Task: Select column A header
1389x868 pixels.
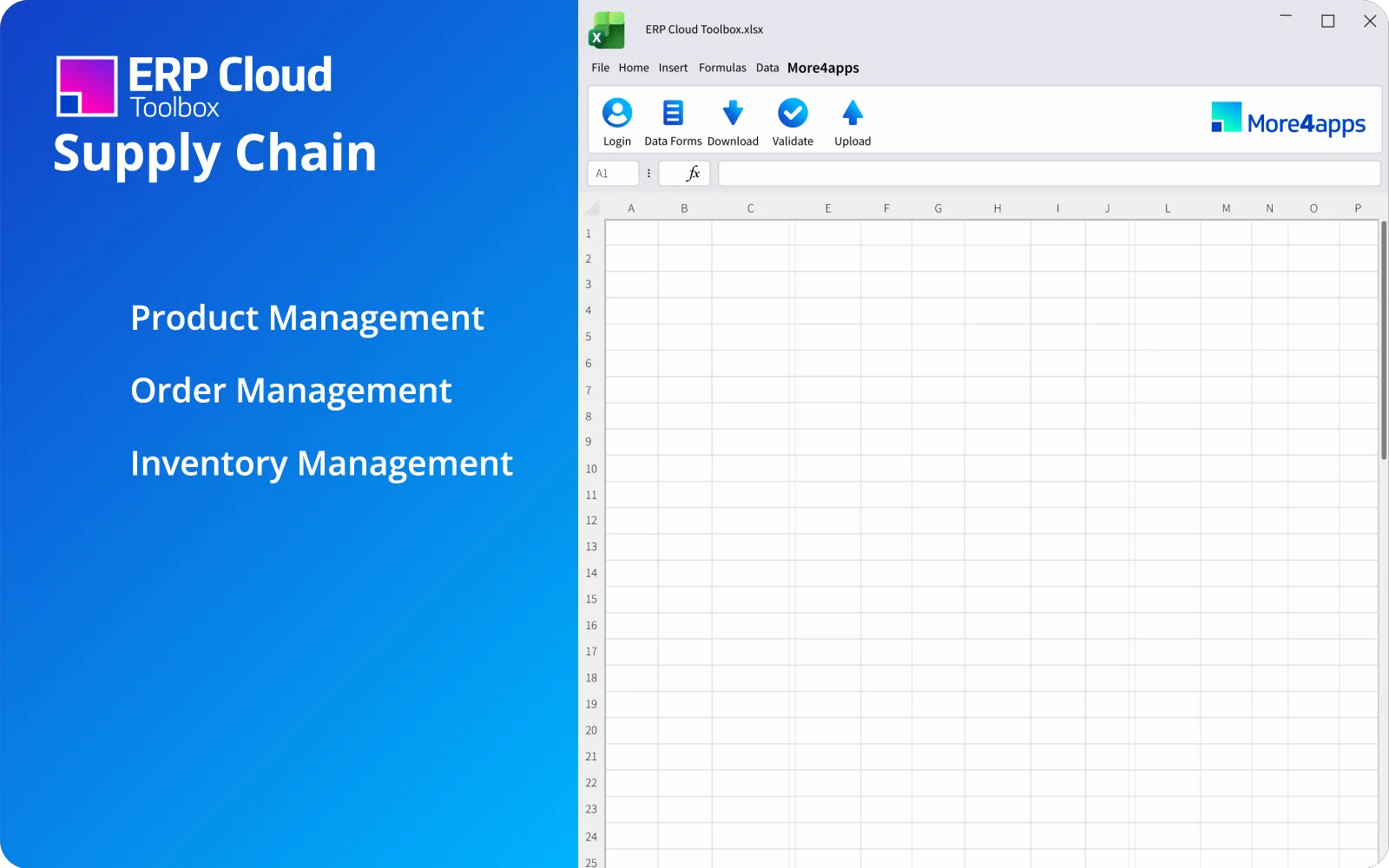Action: coord(631,208)
